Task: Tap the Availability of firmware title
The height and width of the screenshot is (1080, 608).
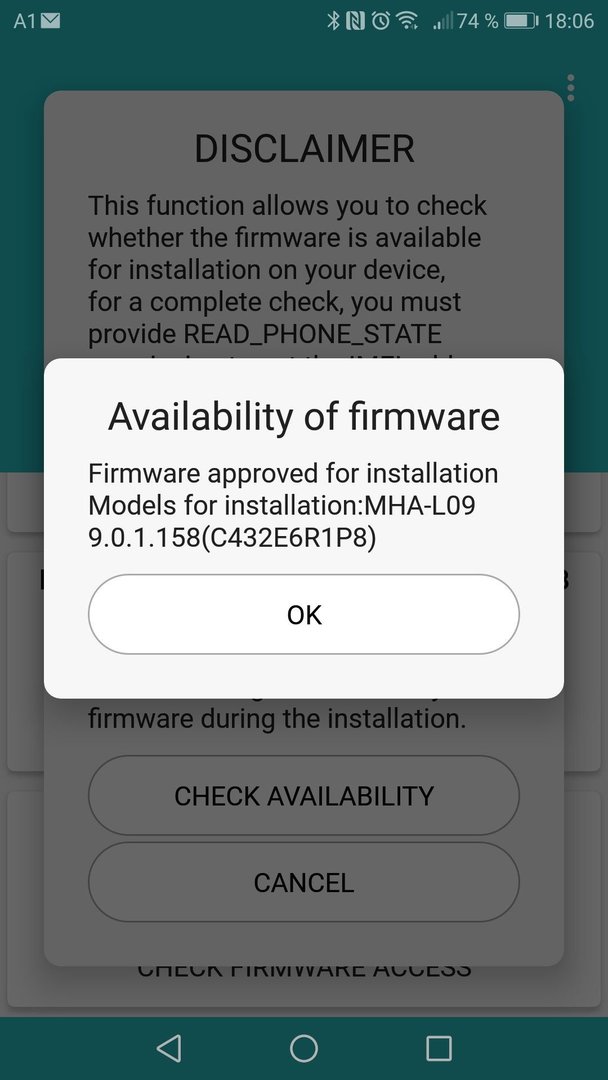Action: pyautogui.click(x=304, y=417)
